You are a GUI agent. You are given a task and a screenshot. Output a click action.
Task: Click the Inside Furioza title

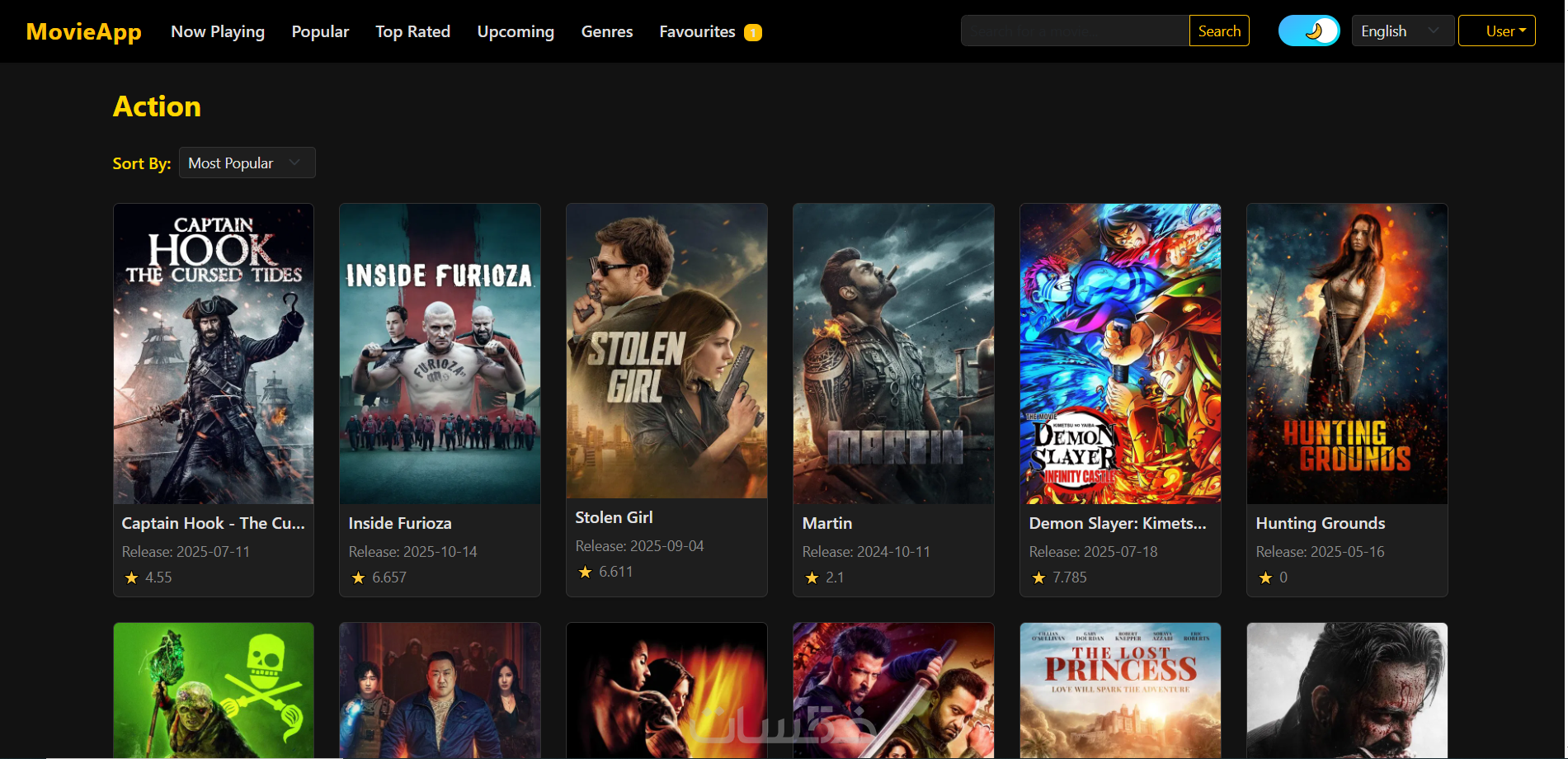coord(400,523)
